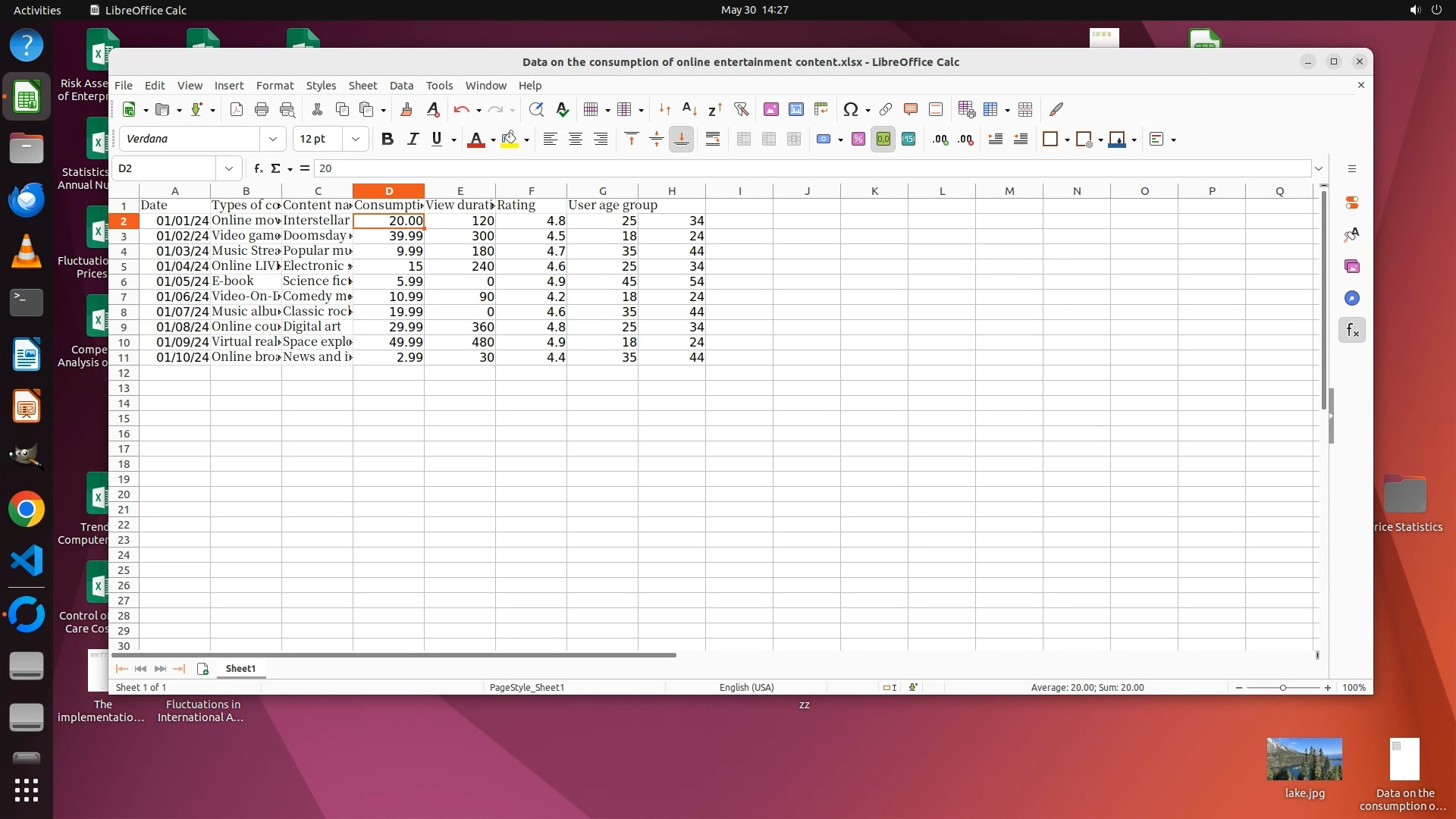
Task: Click the Format as Percent icon
Action: click(858, 139)
